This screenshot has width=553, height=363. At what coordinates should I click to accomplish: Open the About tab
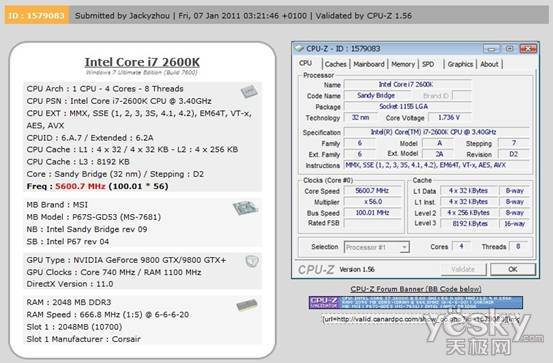(489, 64)
